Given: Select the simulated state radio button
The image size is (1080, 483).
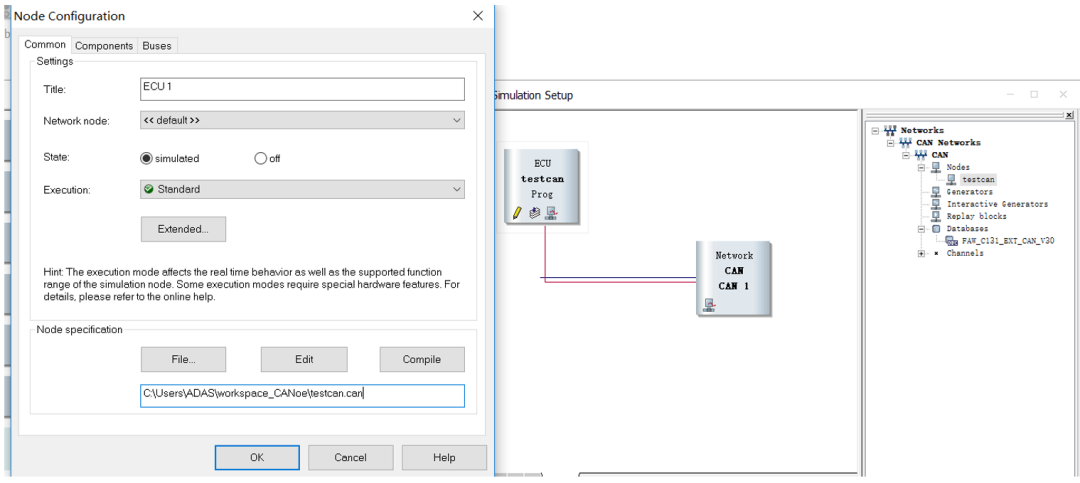Looking at the screenshot, I should (x=146, y=158).
